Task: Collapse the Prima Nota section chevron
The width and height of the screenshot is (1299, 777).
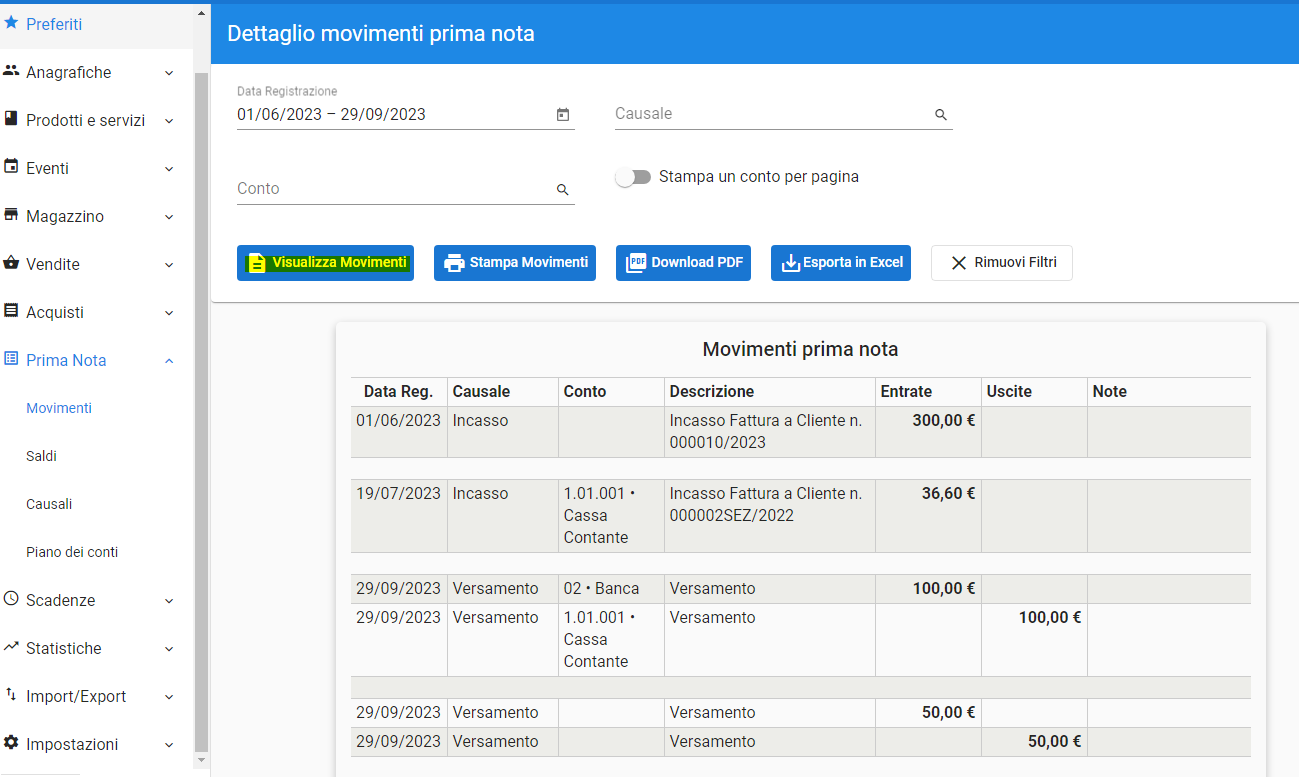Action: pos(169,361)
